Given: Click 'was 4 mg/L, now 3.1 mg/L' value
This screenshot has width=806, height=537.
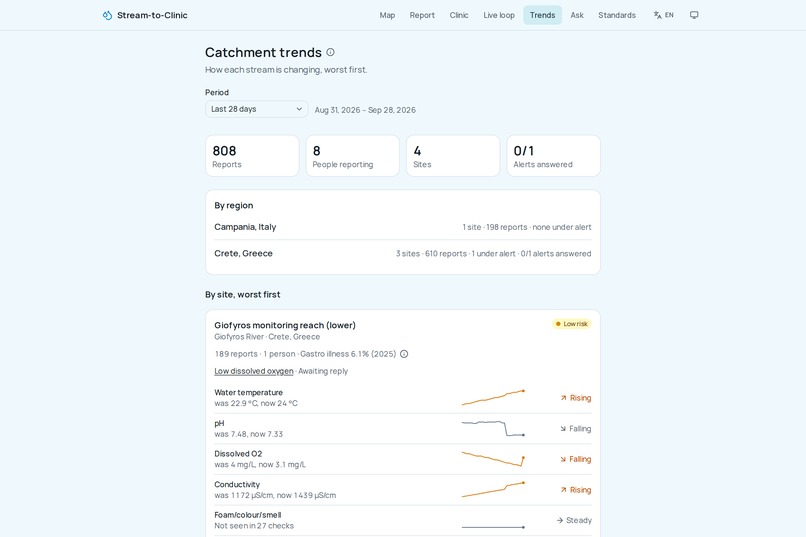Looking at the screenshot, I should 260,465.
